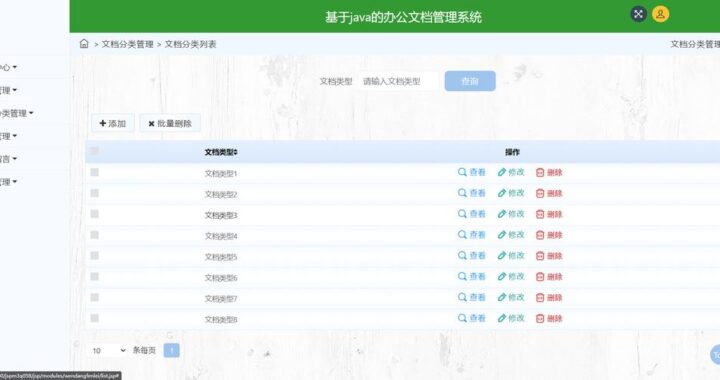The height and width of the screenshot is (380, 720).
Task: Click the blue 查询 search button
Action: 470,81
